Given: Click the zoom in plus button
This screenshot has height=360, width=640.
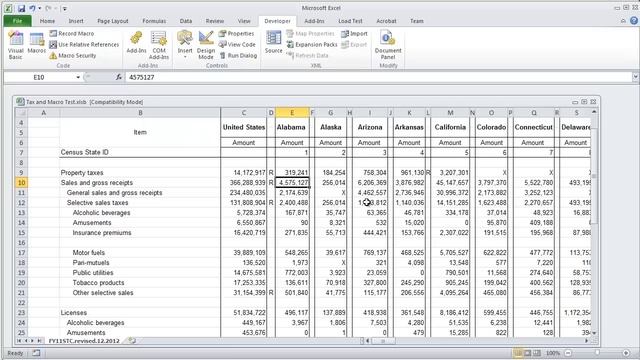Looking at the screenshot, I should coord(626,353).
